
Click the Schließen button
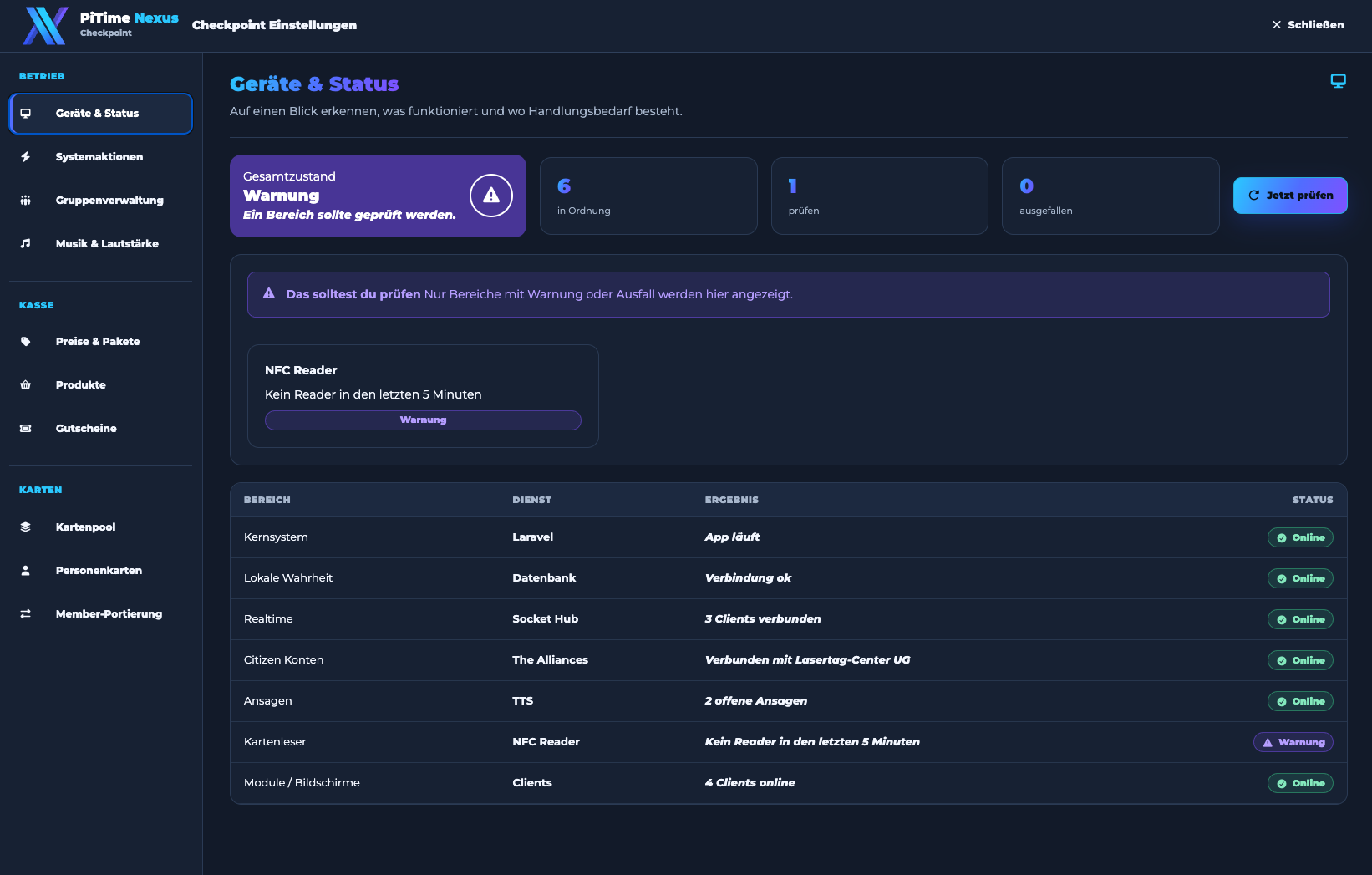(1308, 25)
